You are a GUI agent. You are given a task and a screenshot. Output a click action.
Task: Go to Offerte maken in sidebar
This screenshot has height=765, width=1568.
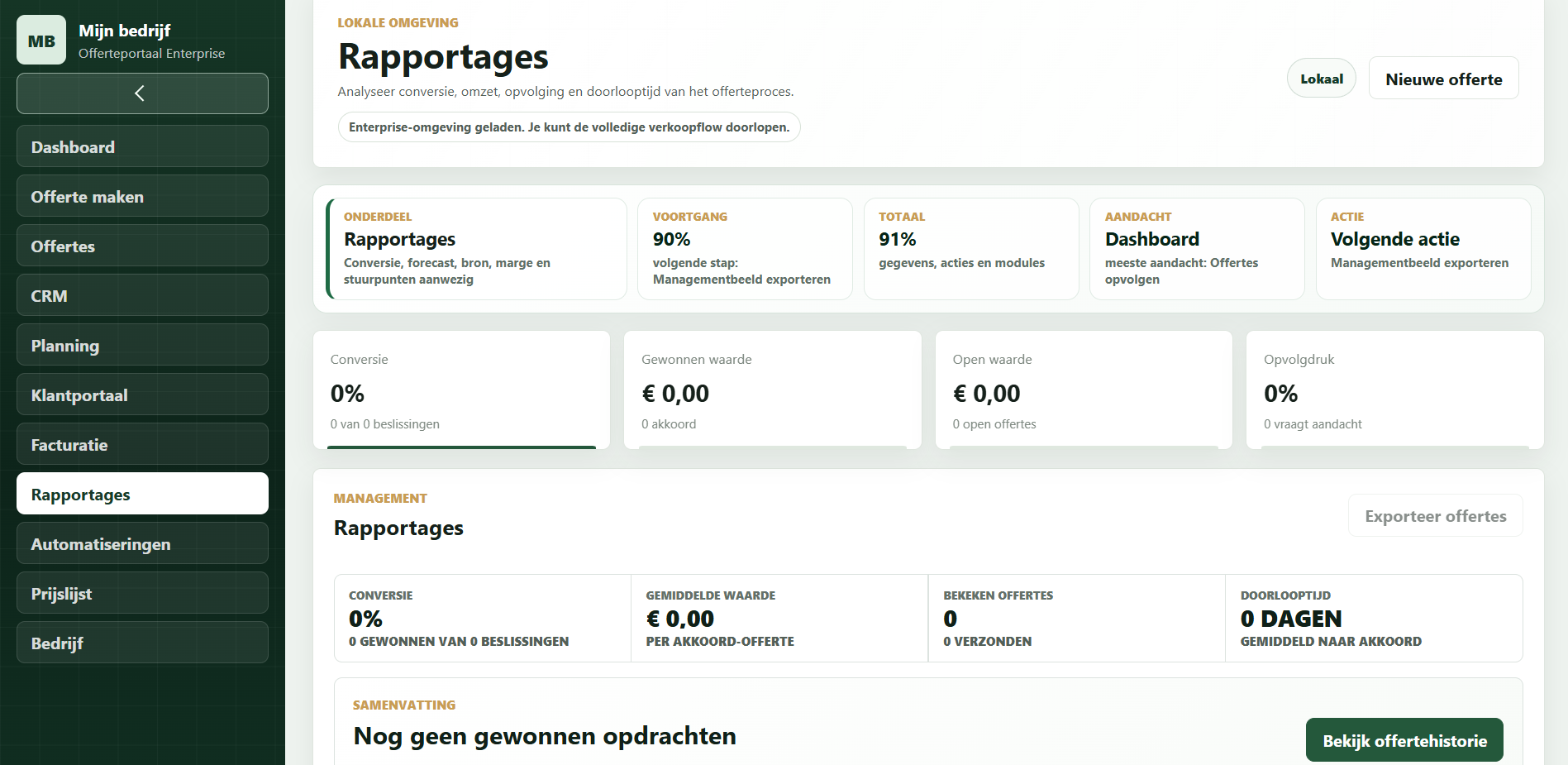pos(142,196)
